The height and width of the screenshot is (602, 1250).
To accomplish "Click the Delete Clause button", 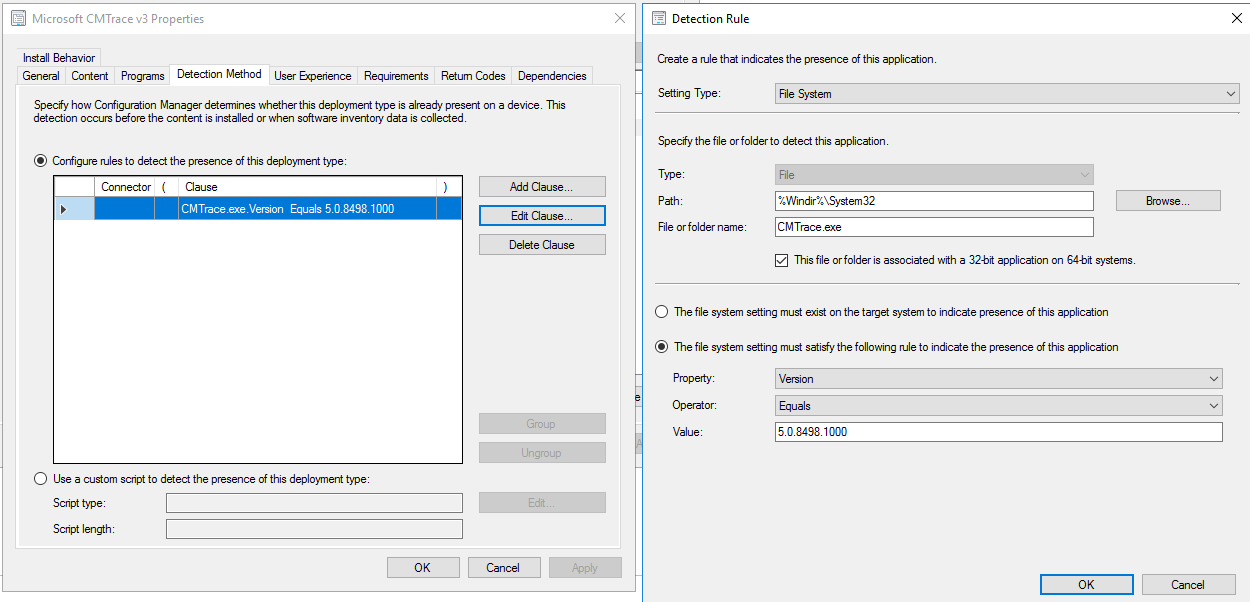I will pos(542,245).
